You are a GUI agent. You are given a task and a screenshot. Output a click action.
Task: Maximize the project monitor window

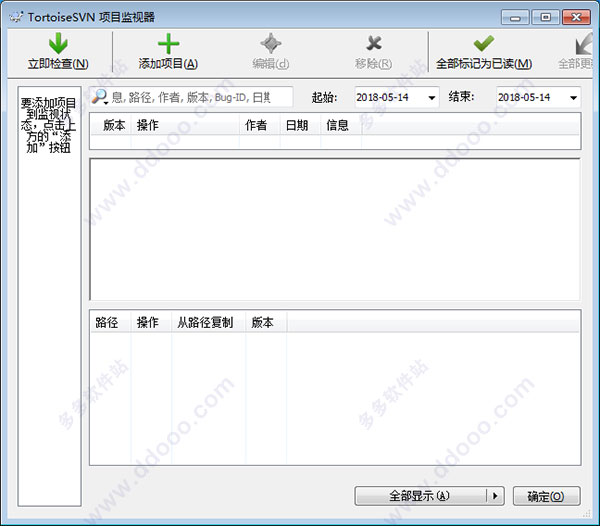tap(546, 17)
